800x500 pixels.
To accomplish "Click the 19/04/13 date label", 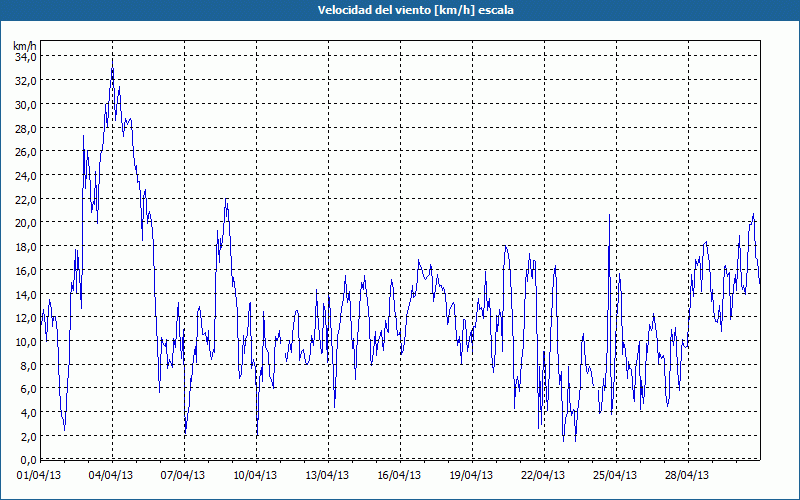I will [471, 476].
